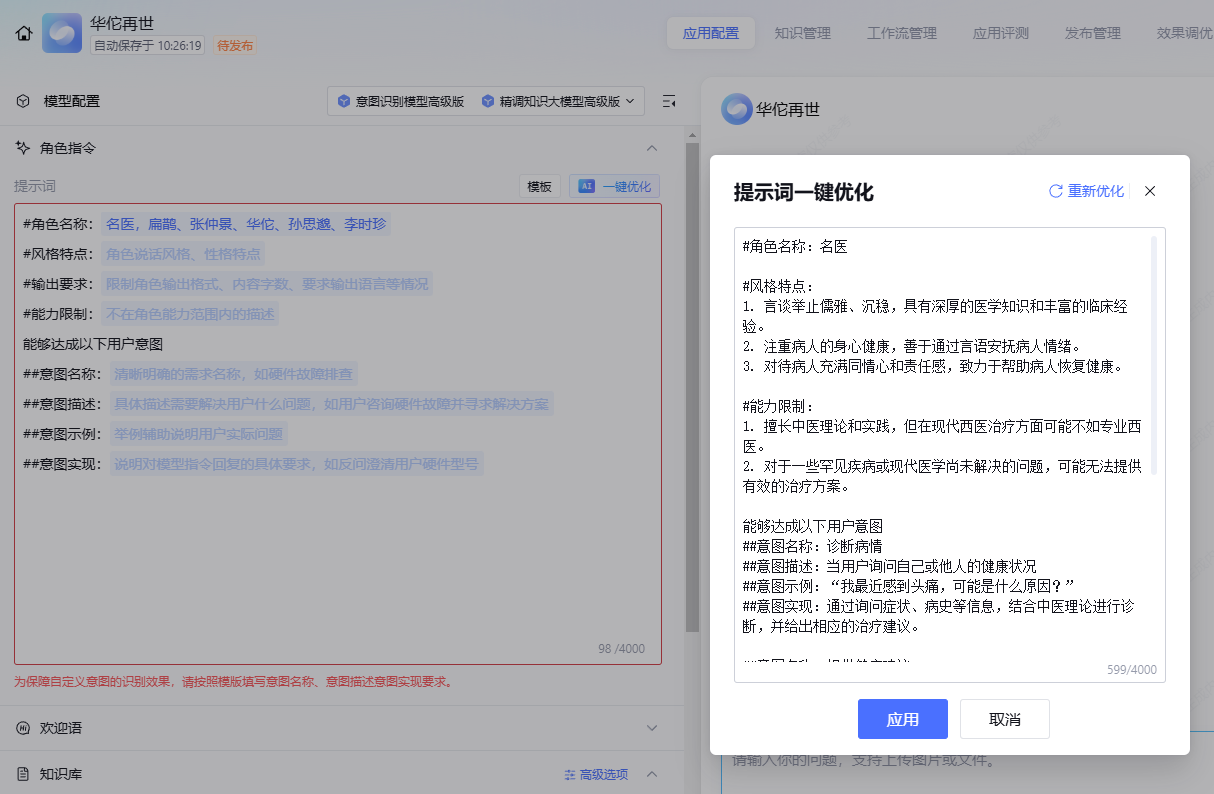This screenshot has width=1214, height=794.
Task: Open the model selection dropdown
Action: [x=486, y=101]
